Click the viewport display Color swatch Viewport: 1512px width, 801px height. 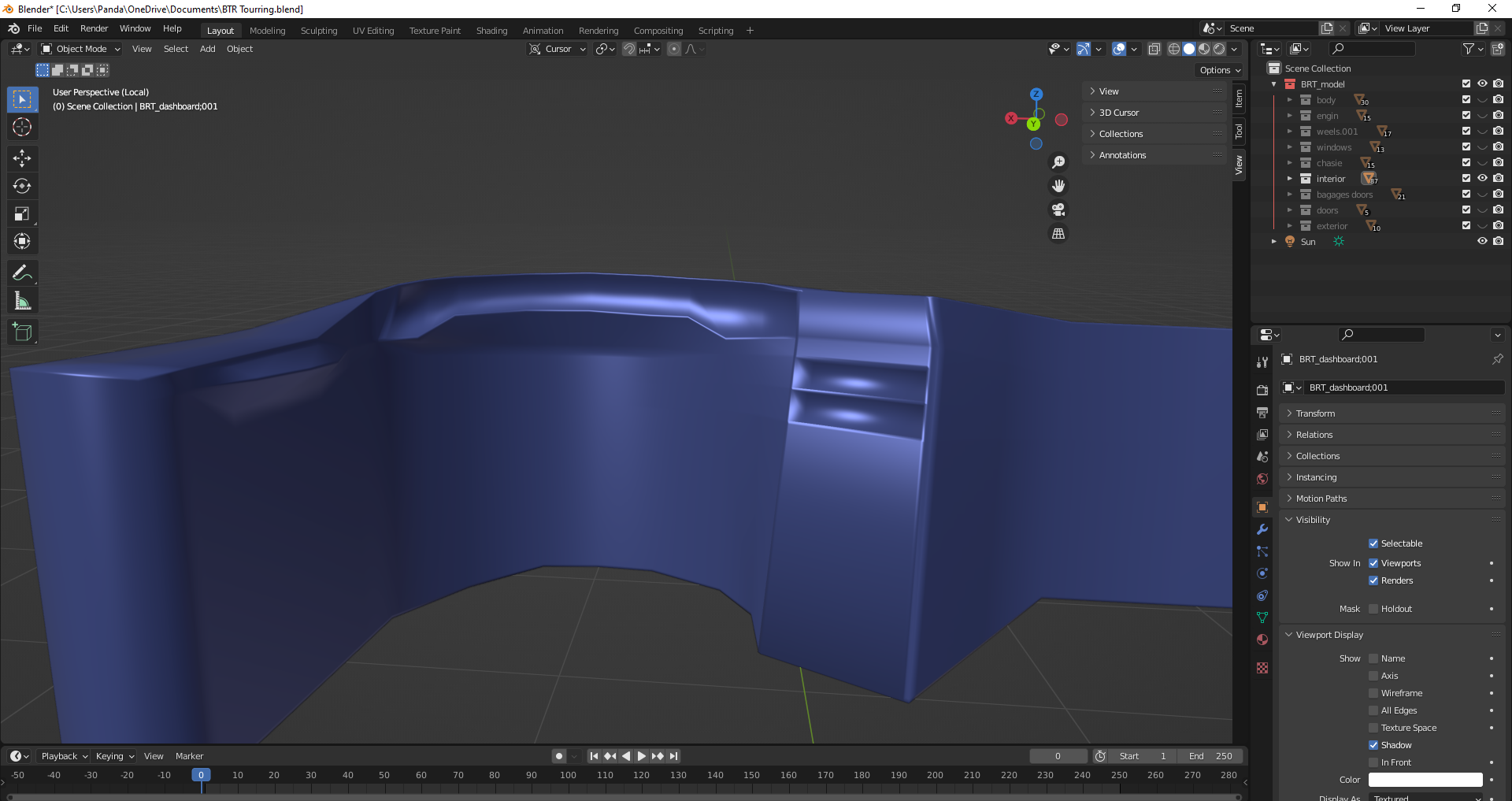pyautogui.click(x=1425, y=780)
